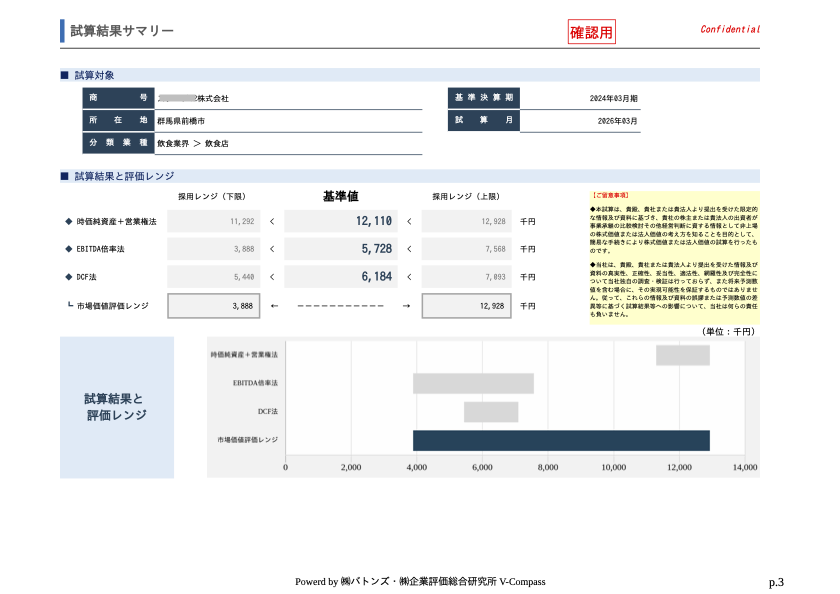Image resolution: width=840 pixels, height=594 pixels.
Task: Select the 分類業種 label cell
Action: coord(118,143)
